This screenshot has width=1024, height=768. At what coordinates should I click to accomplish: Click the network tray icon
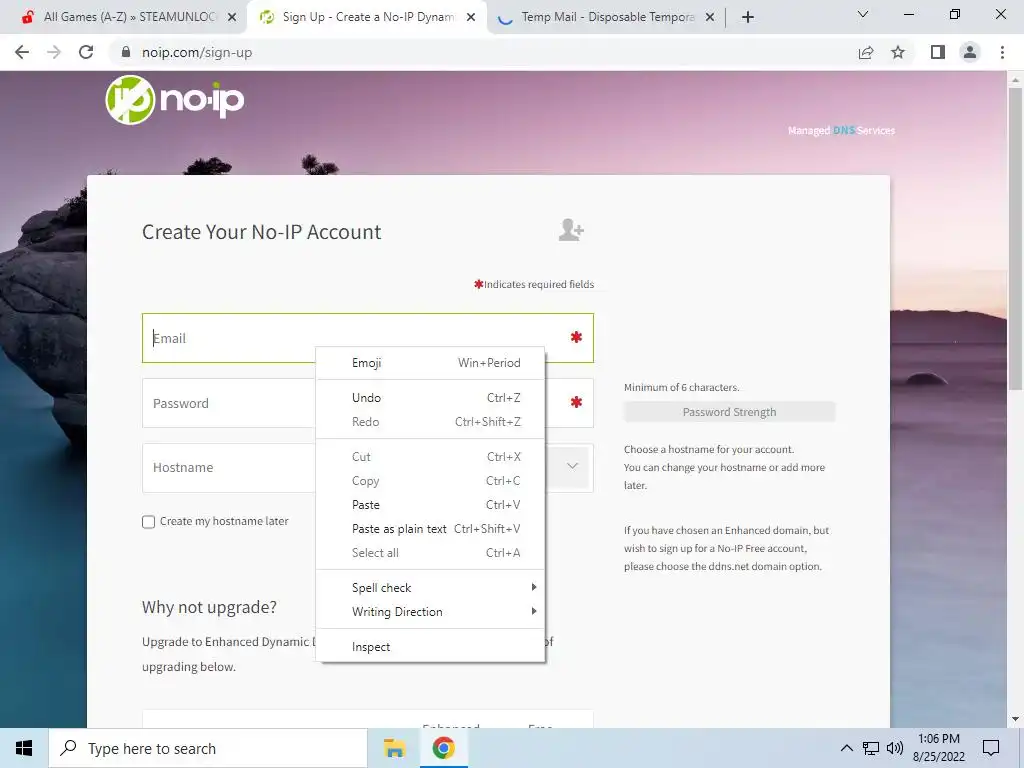click(871, 748)
